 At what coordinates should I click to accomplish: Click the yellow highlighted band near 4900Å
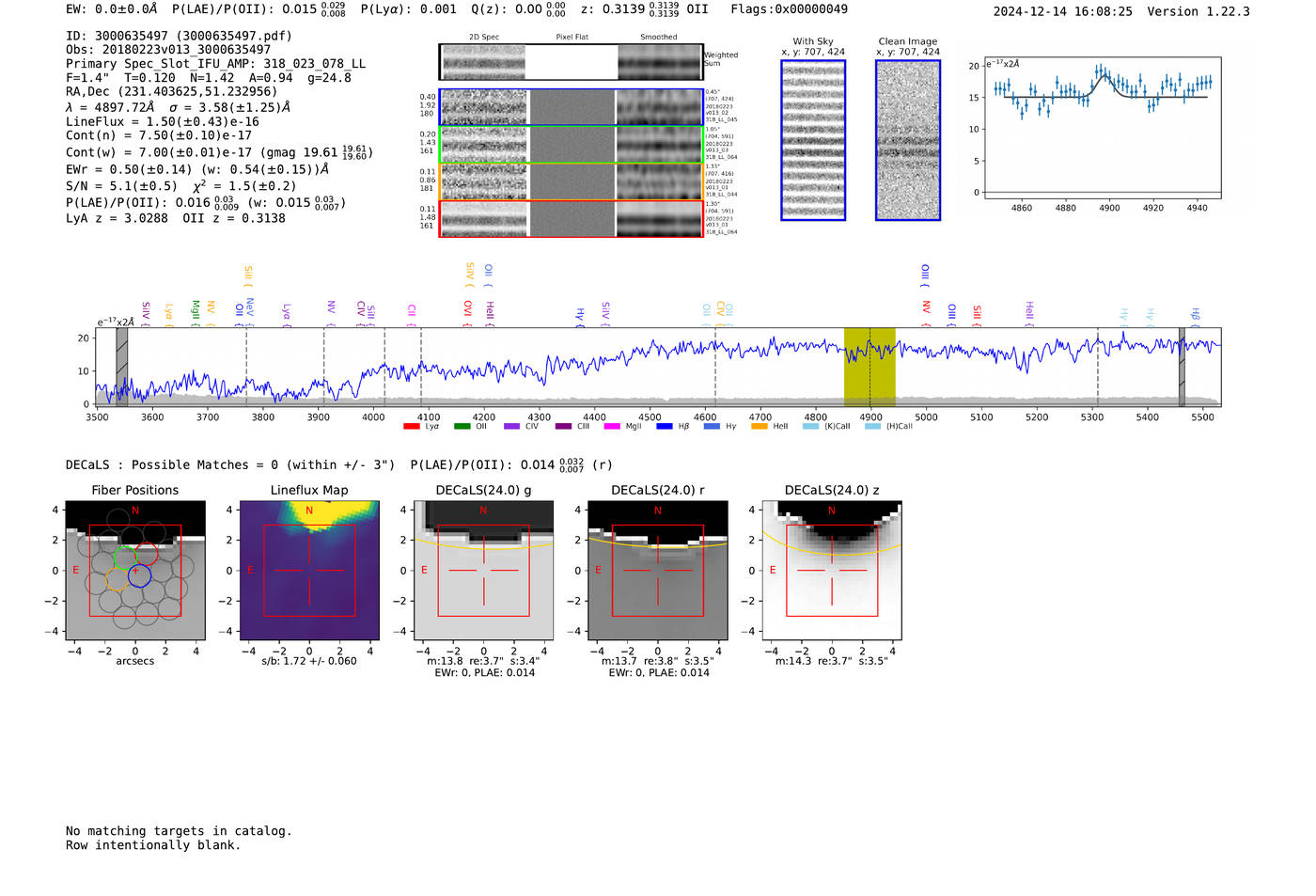tap(869, 367)
